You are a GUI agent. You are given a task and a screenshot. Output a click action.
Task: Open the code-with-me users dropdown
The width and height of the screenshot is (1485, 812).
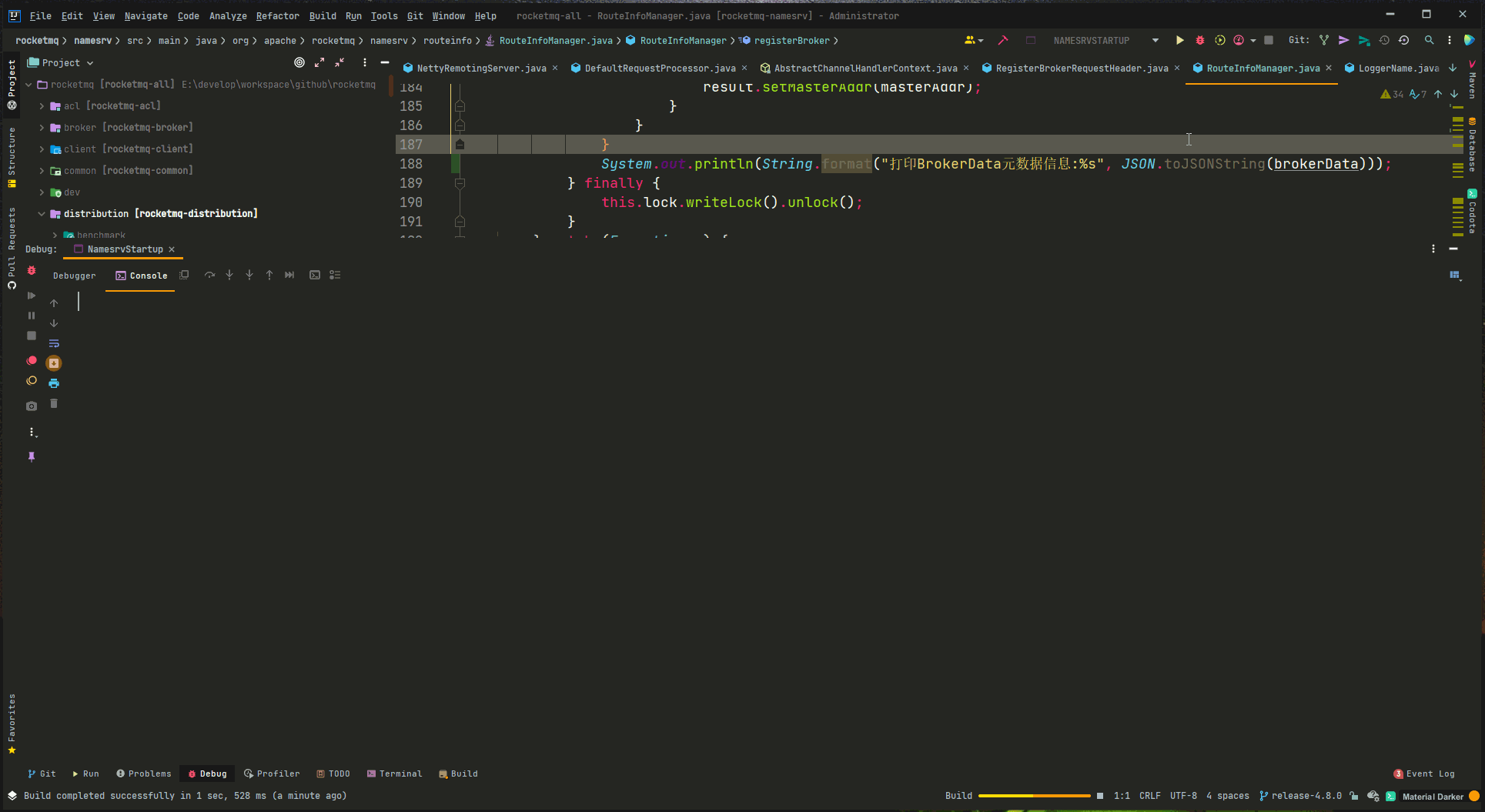(x=974, y=40)
